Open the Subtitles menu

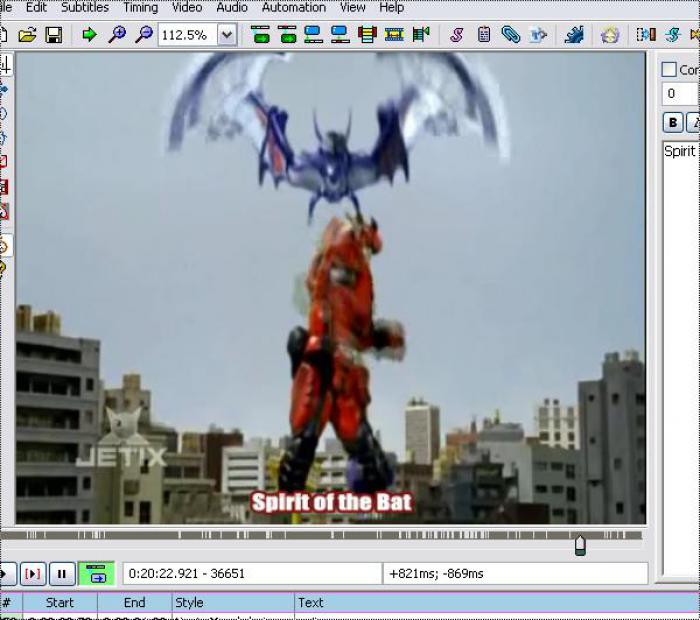(85, 7)
